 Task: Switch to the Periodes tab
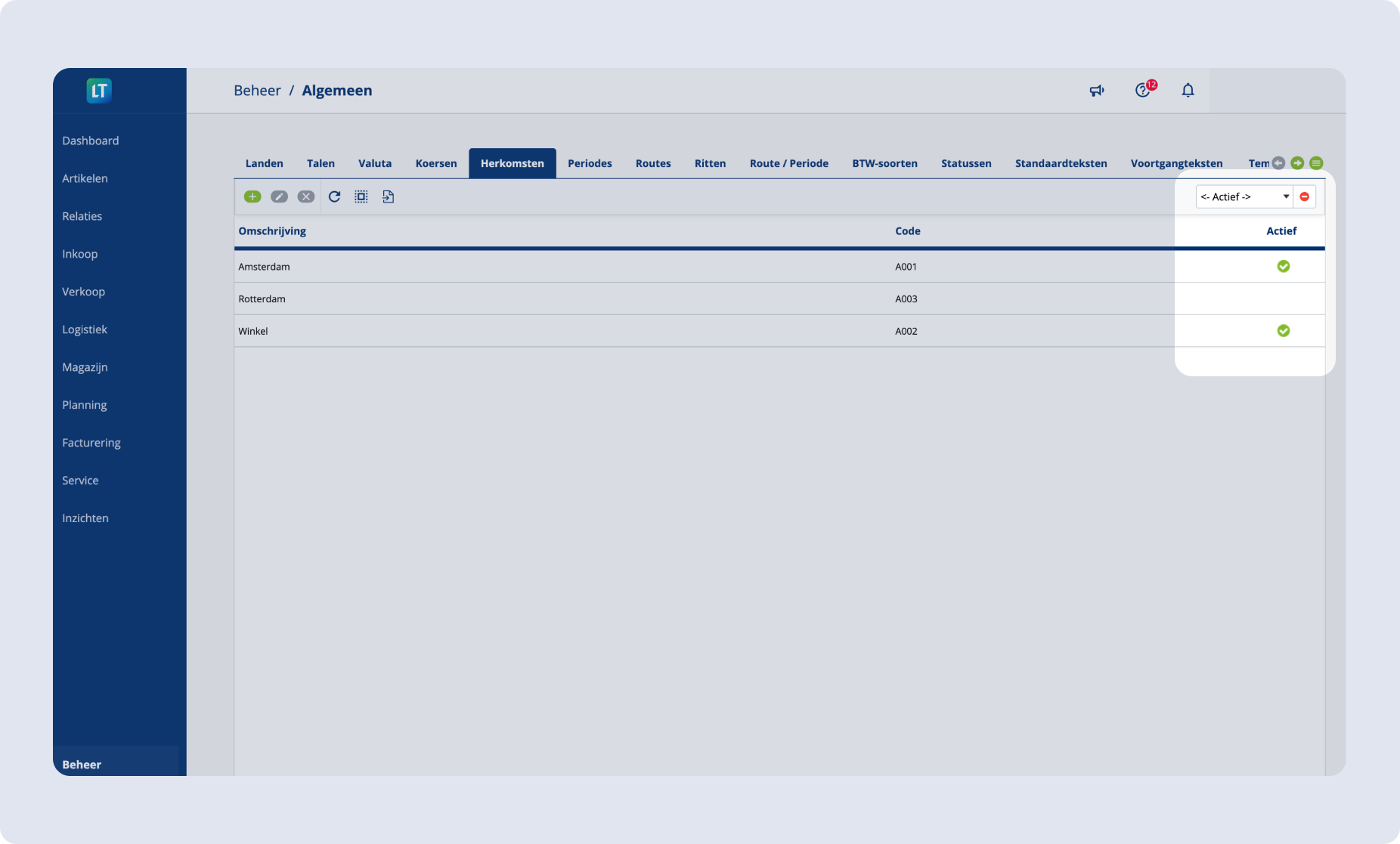coord(590,163)
